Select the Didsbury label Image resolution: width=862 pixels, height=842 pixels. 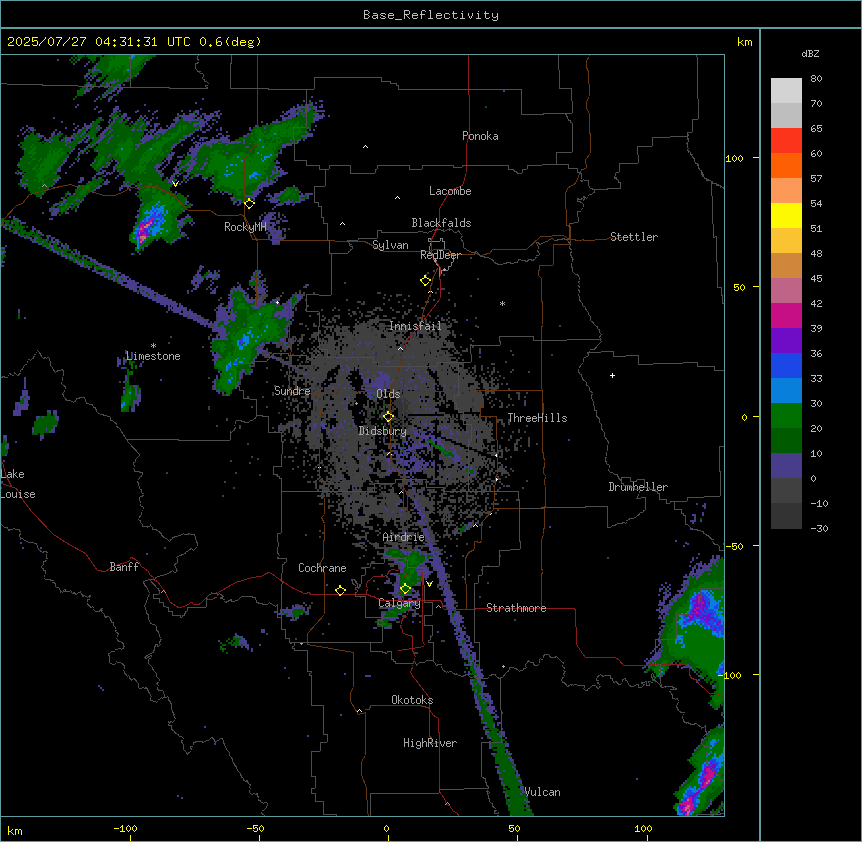point(383,431)
